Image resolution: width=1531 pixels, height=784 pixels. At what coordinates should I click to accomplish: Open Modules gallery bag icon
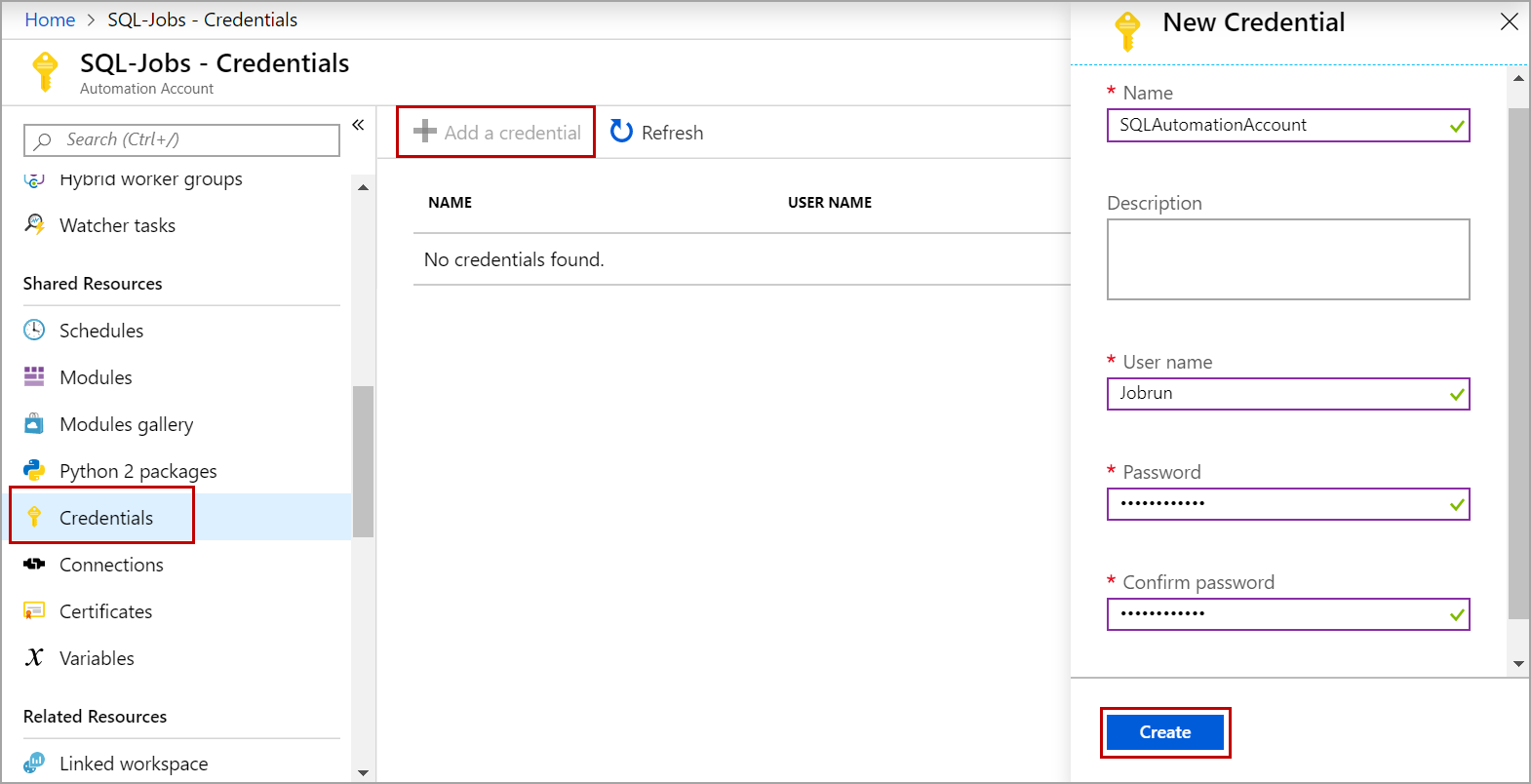[34, 423]
